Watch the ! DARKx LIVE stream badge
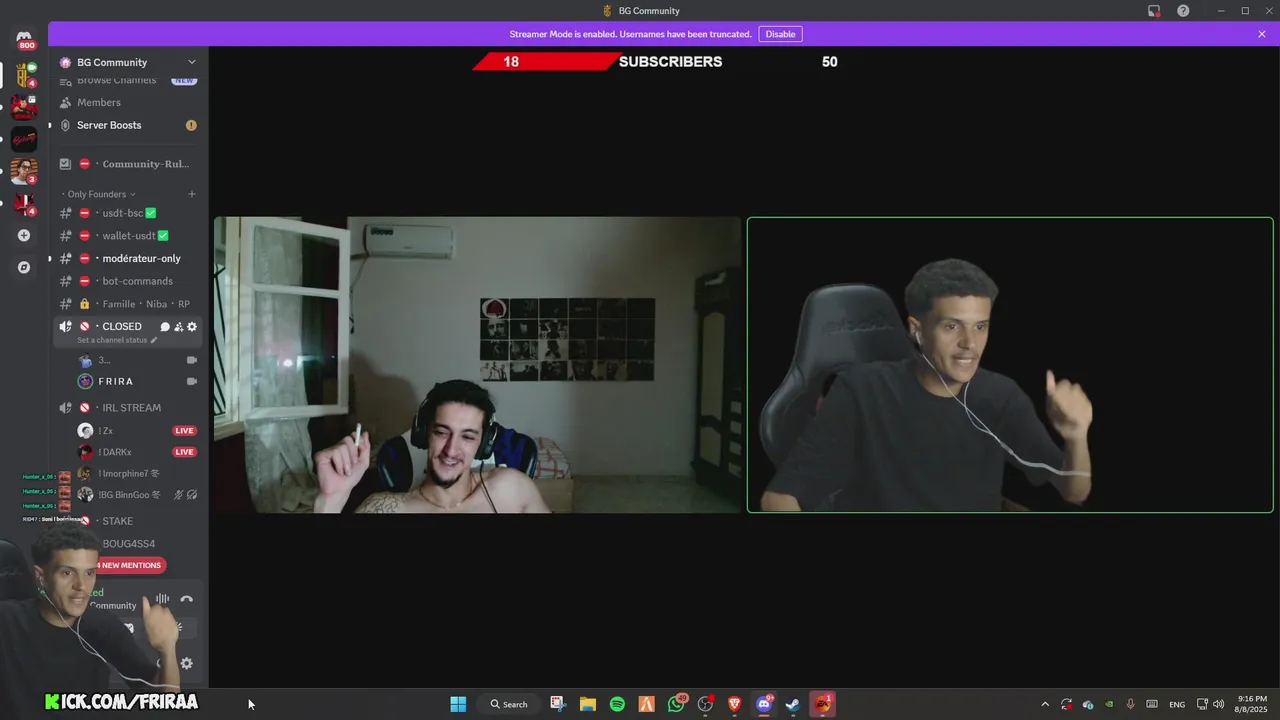Screen dimensions: 1280x720 pos(184,452)
